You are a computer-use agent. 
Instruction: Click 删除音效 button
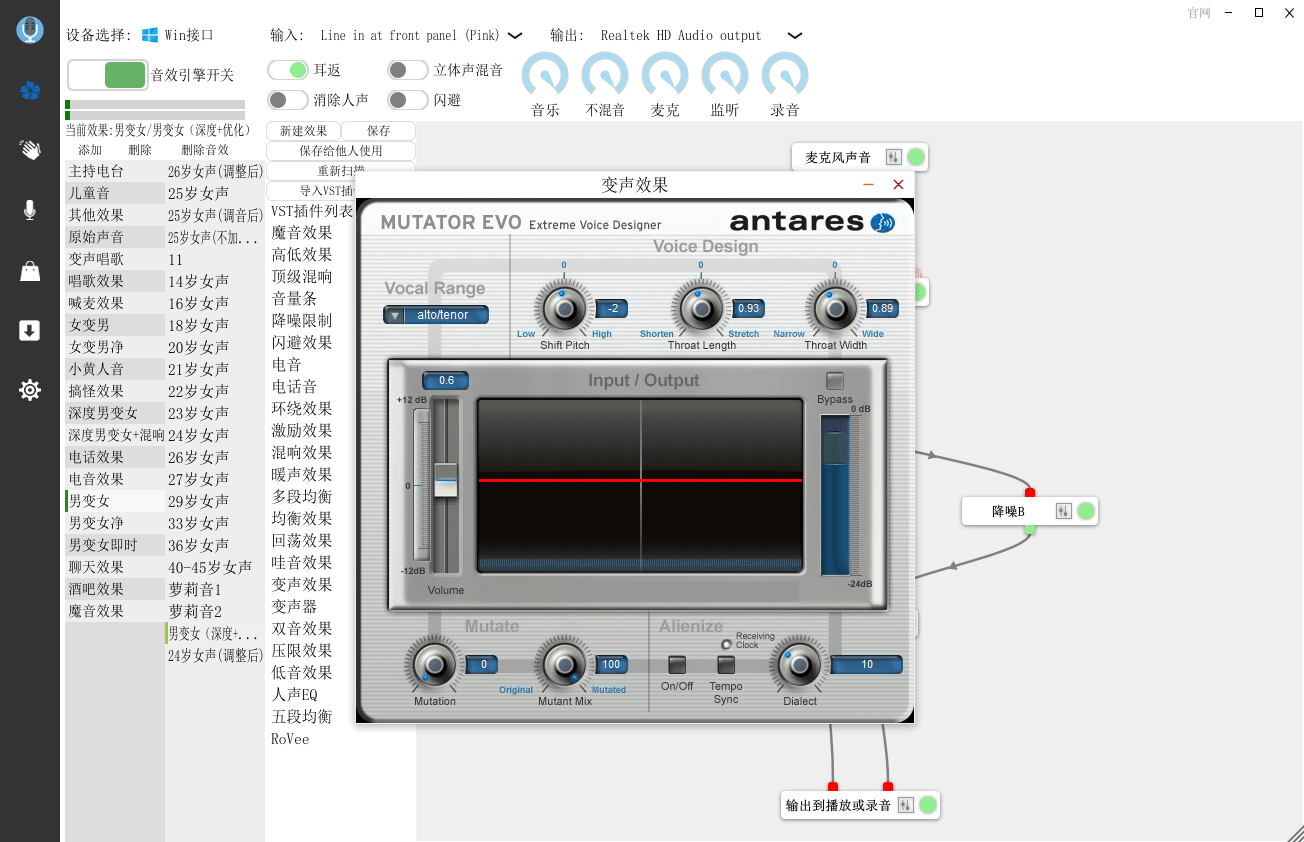[205, 150]
